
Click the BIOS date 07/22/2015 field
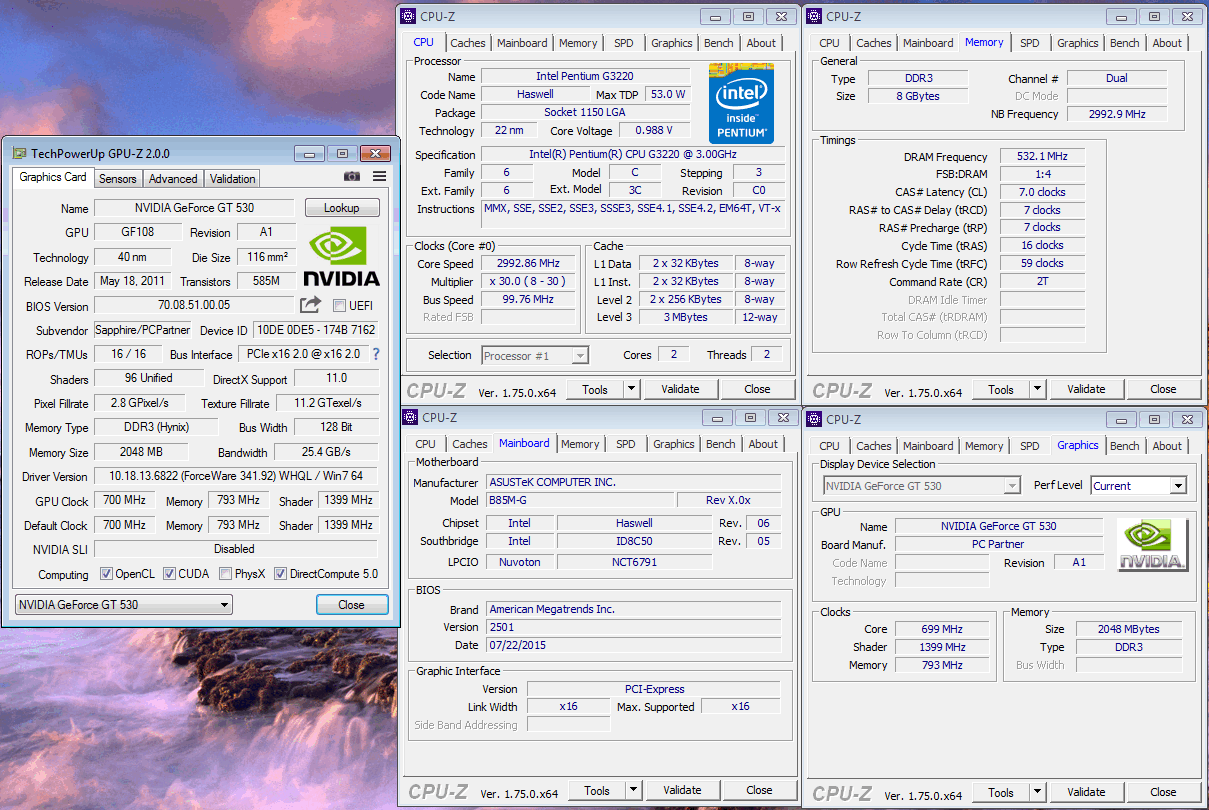[x=634, y=645]
